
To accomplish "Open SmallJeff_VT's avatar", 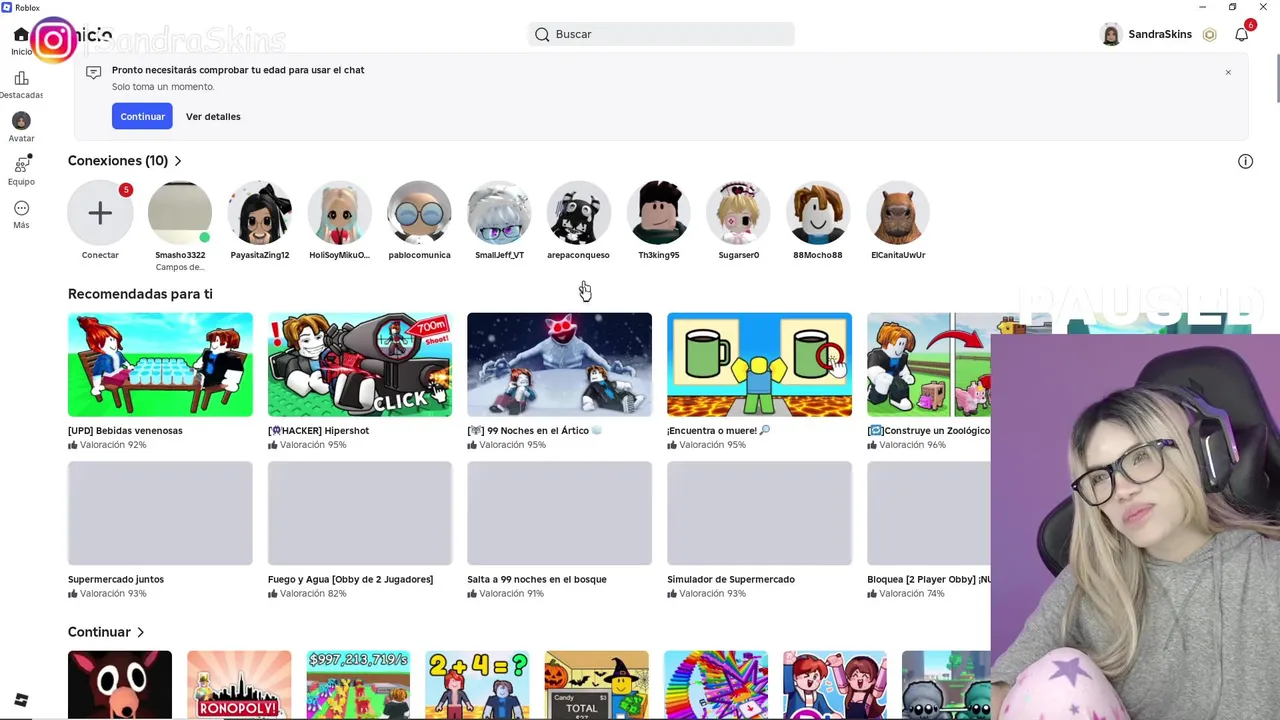I will 499,212.
